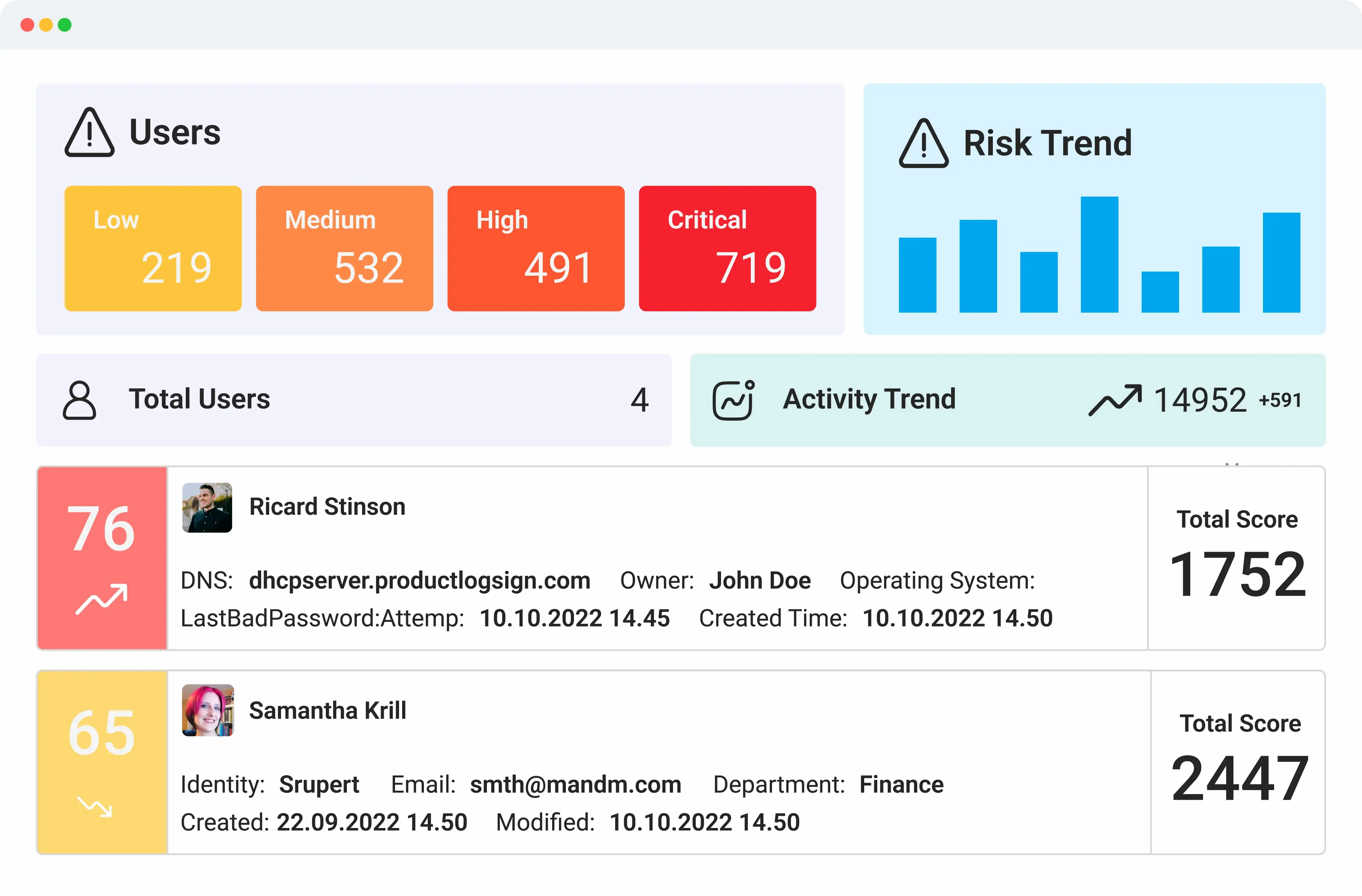
Task: Click the Total Score 1752 panel
Action: pyautogui.click(x=1236, y=558)
